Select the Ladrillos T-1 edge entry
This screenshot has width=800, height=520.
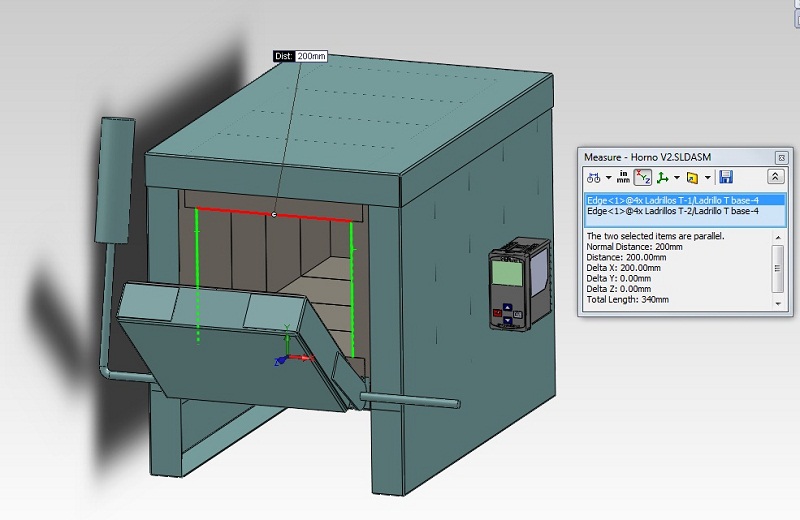point(672,200)
